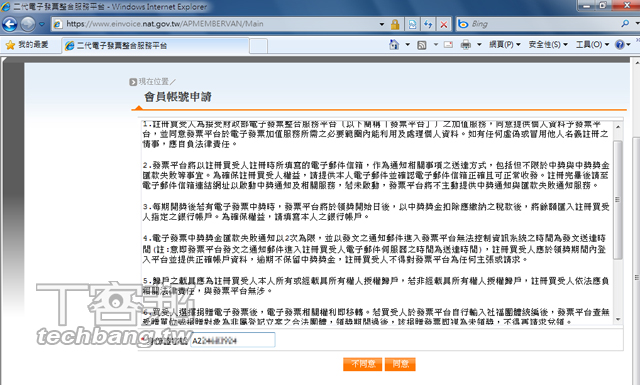Go back with the browser Back arrow
This screenshot has width=640, height=385.
[9, 24]
